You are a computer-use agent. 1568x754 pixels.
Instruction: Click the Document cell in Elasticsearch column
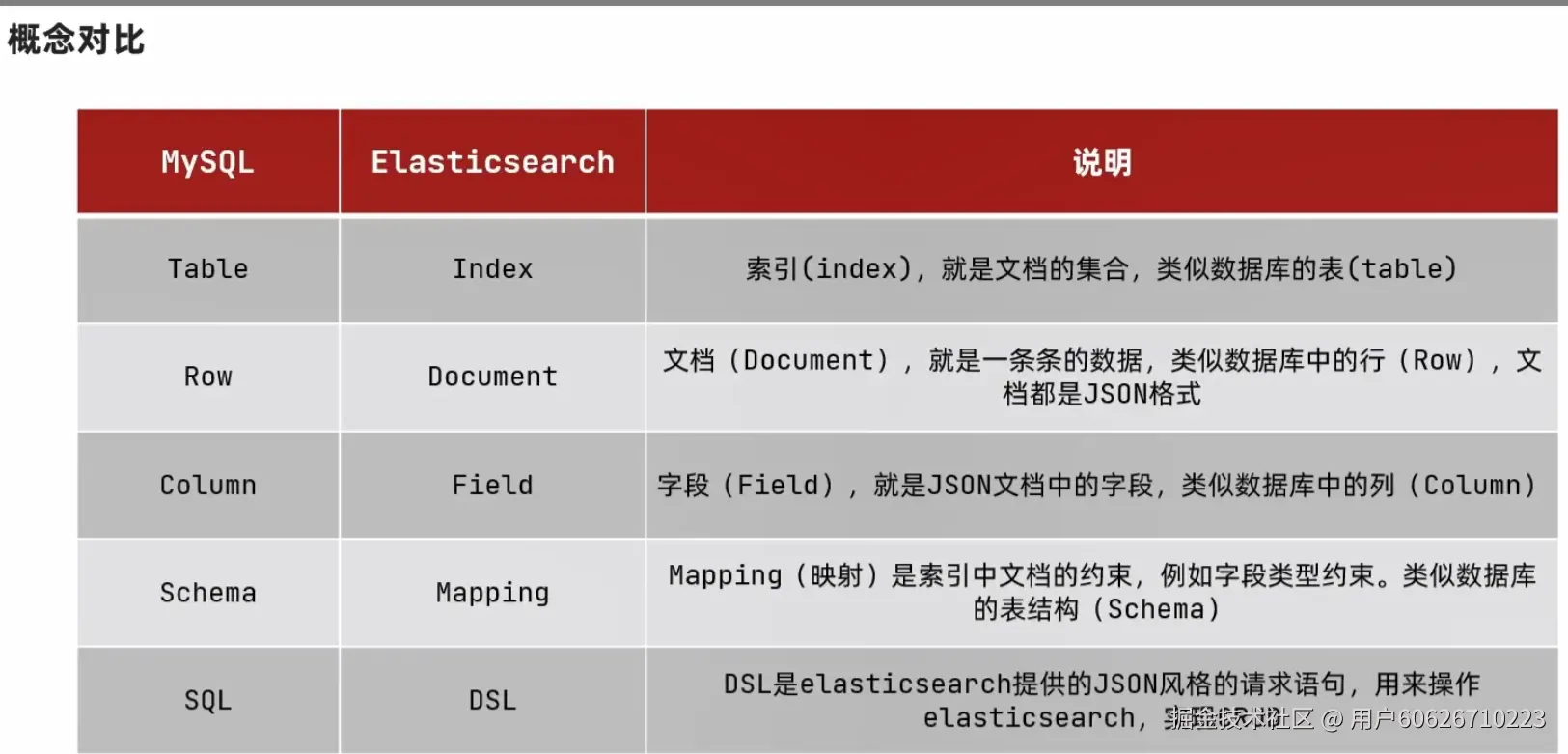click(492, 377)
